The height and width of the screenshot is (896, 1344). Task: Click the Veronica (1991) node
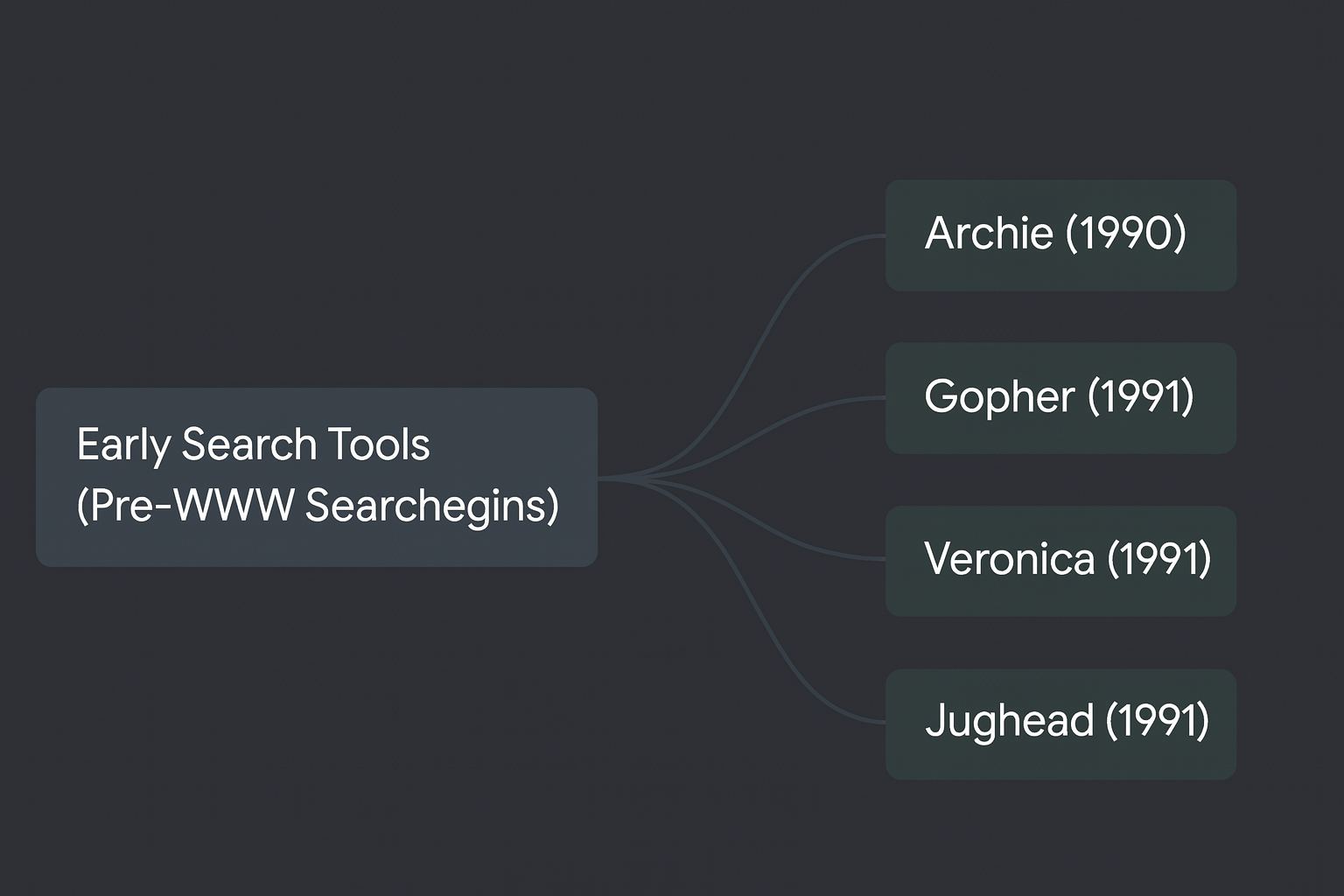1060,561
